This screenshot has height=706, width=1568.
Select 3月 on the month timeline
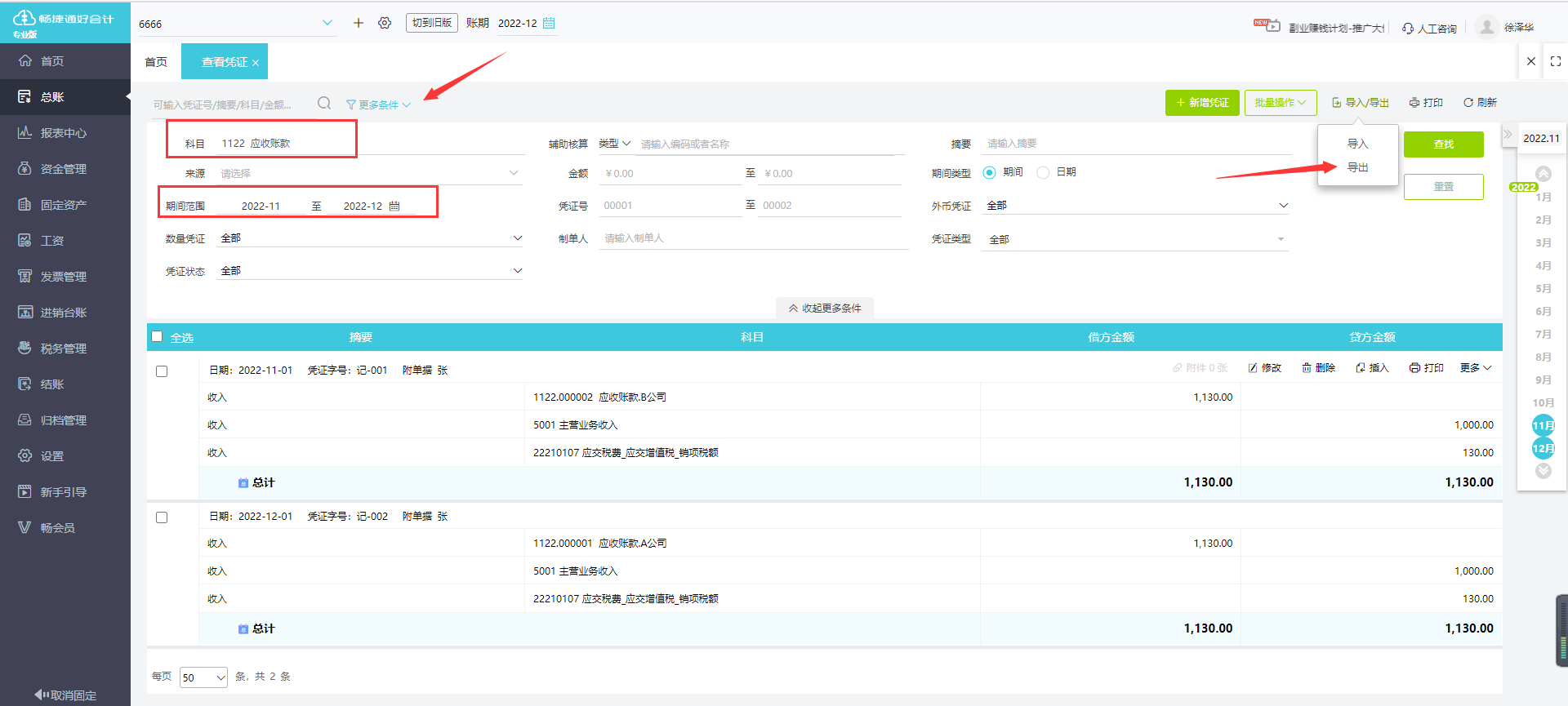(1543, 242)
